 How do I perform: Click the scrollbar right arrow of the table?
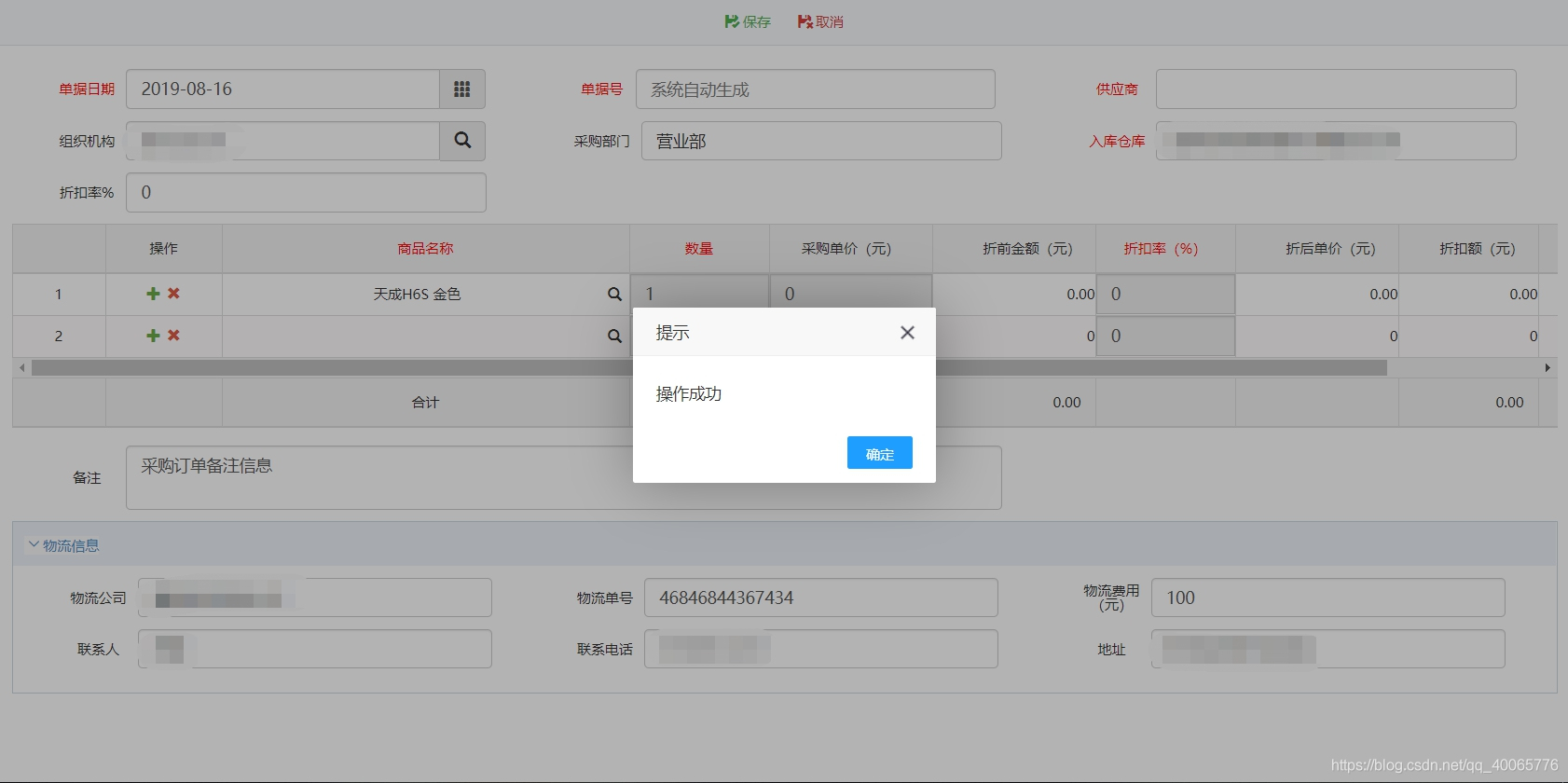point(1547,368)
